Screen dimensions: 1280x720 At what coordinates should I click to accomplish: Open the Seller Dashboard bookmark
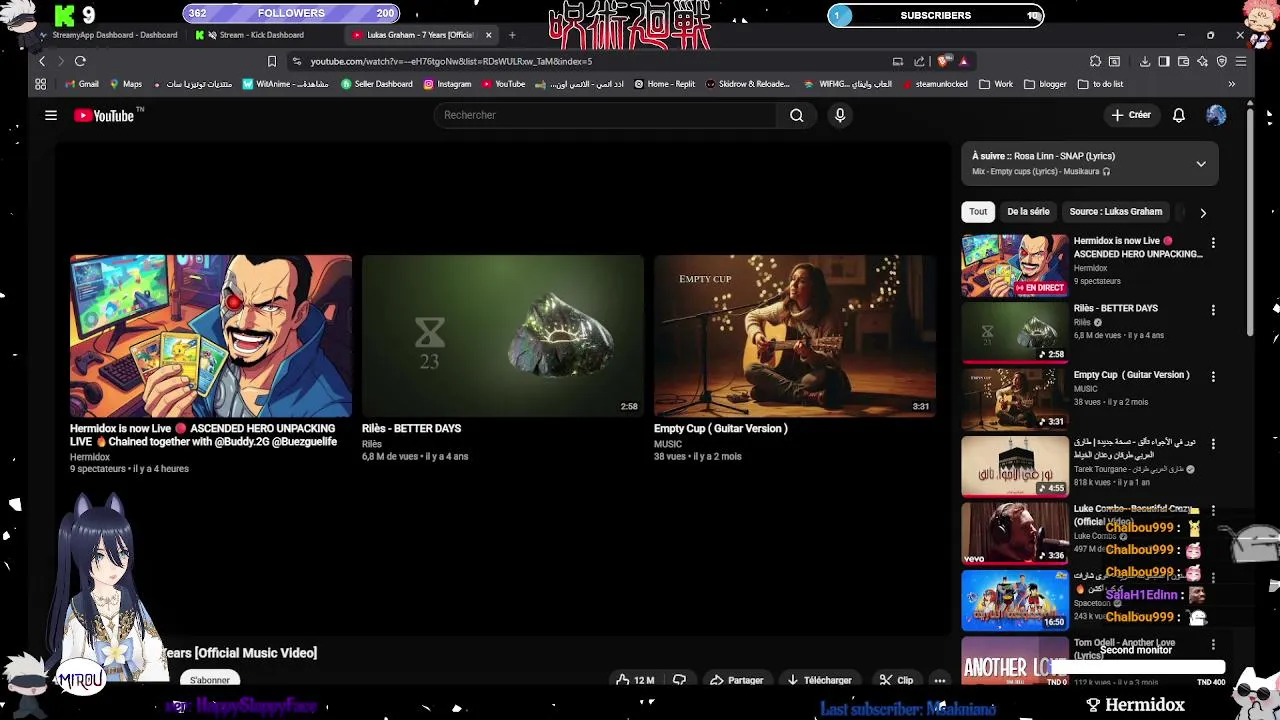click(376, 84)
